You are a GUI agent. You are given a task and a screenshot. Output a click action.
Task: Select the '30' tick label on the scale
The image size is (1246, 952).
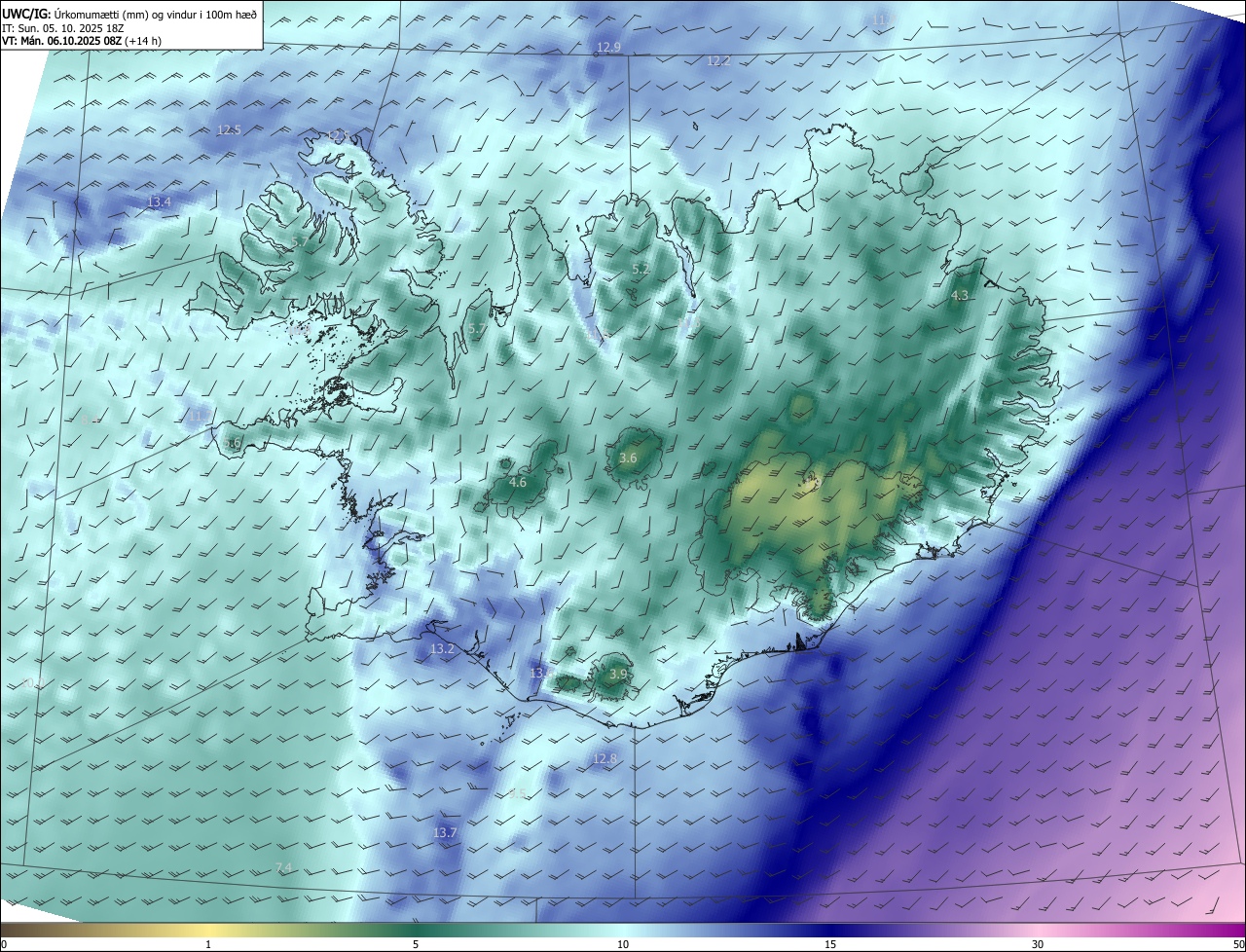coord(1038,944)
